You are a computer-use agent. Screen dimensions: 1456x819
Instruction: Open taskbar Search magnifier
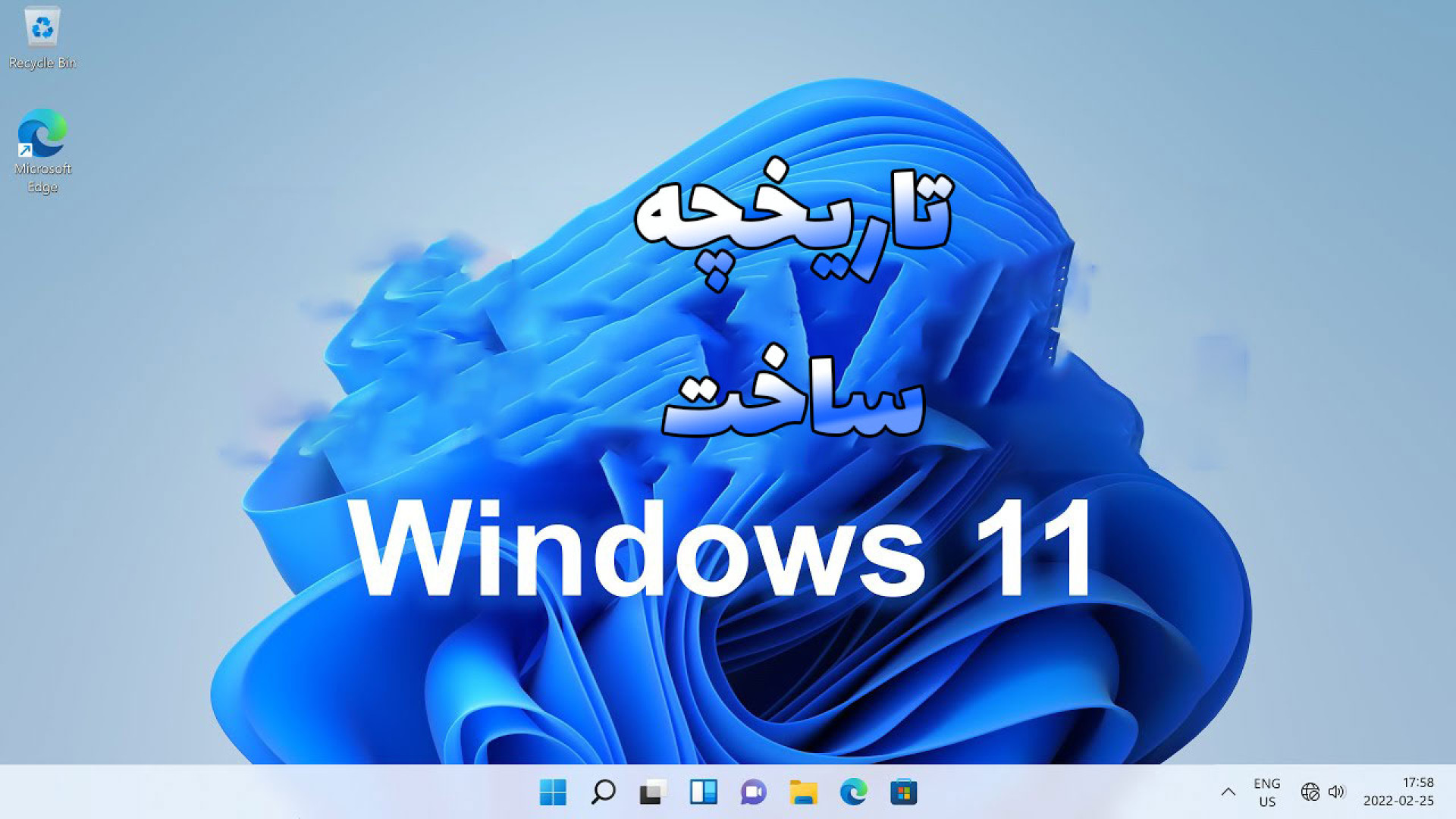pyautogui.click(x=603, y=792)
